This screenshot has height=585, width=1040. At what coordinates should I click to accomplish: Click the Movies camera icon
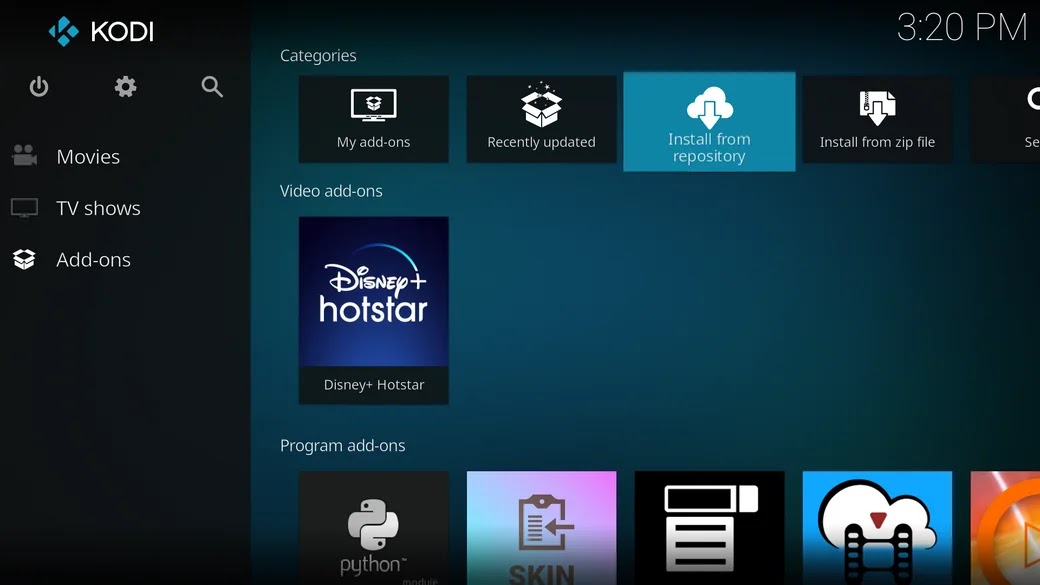click(25, 156)
